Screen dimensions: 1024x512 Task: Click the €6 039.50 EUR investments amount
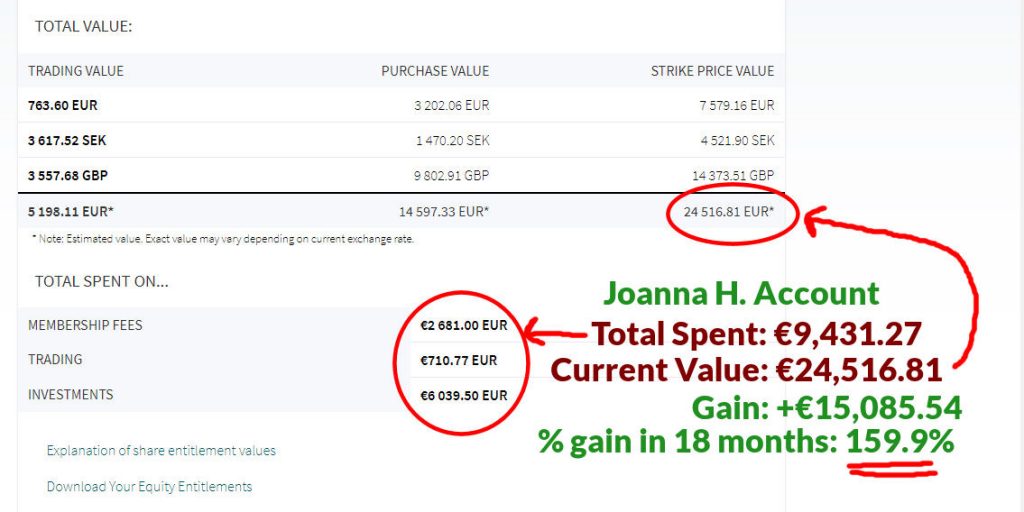[x=464, y=395]
